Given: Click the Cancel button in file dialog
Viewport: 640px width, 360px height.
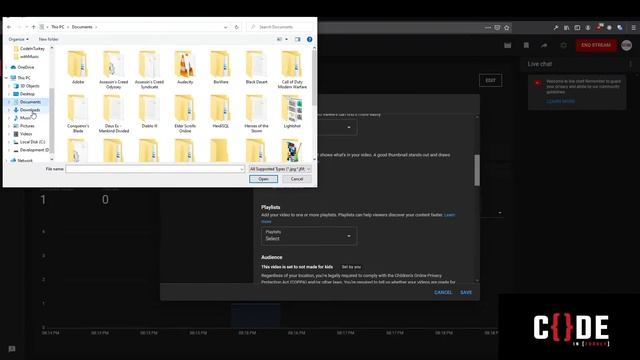Looking at the screenshot, I should point(297,179).
